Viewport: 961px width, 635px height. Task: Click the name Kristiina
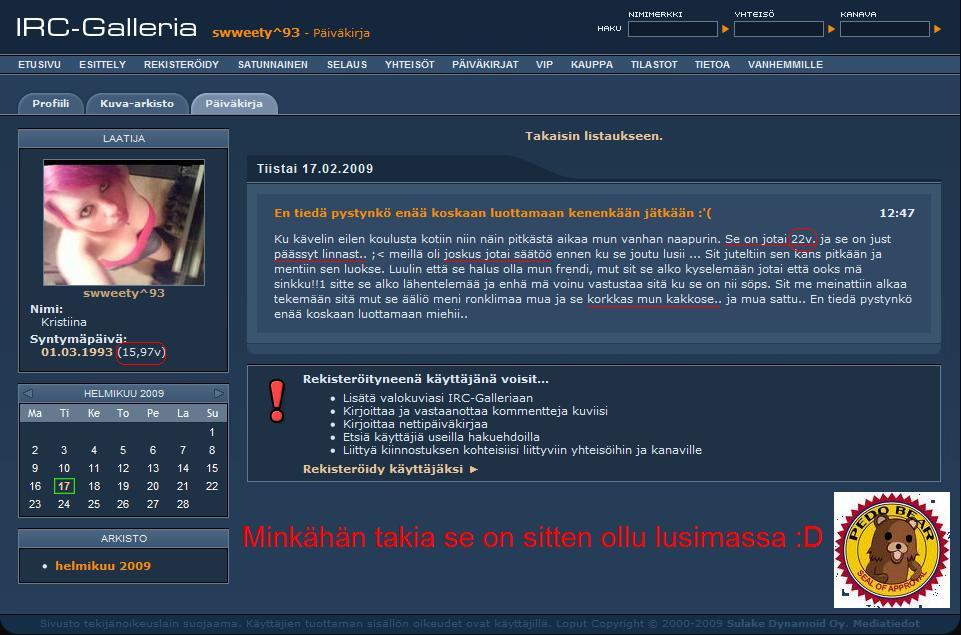tap(64, 322)
